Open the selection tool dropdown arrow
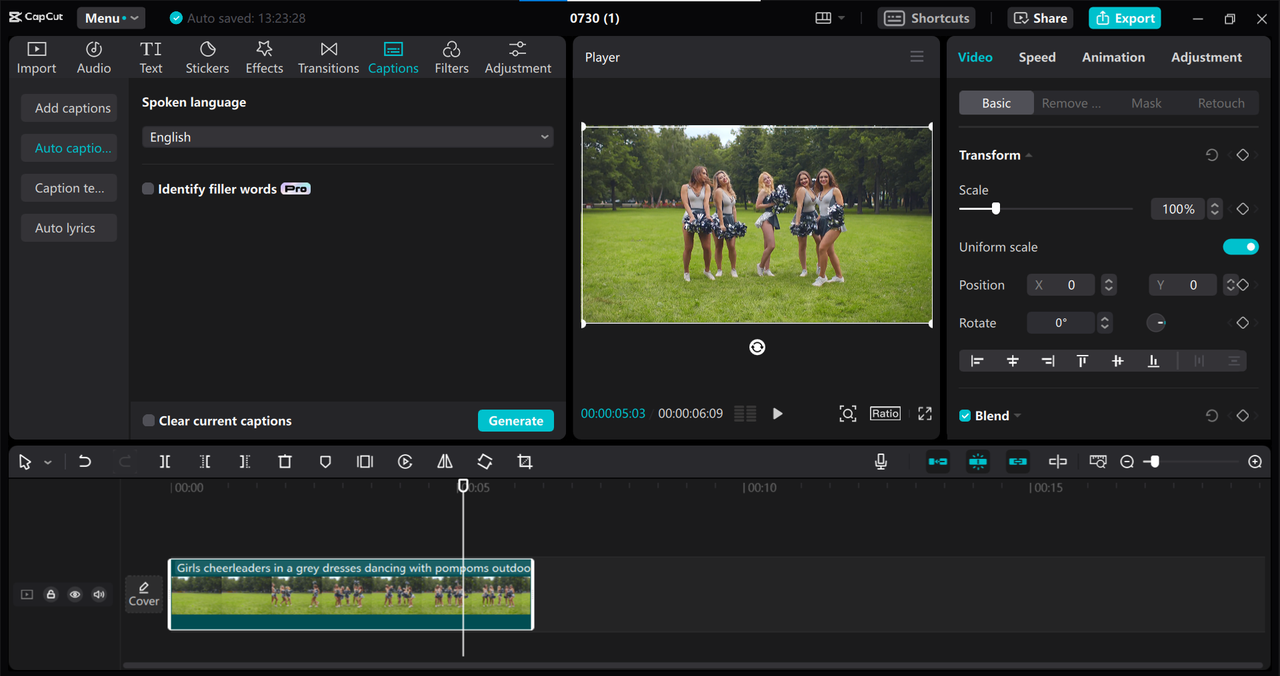The height and width of the screenshot is (676, 1280). coord(47,462)
